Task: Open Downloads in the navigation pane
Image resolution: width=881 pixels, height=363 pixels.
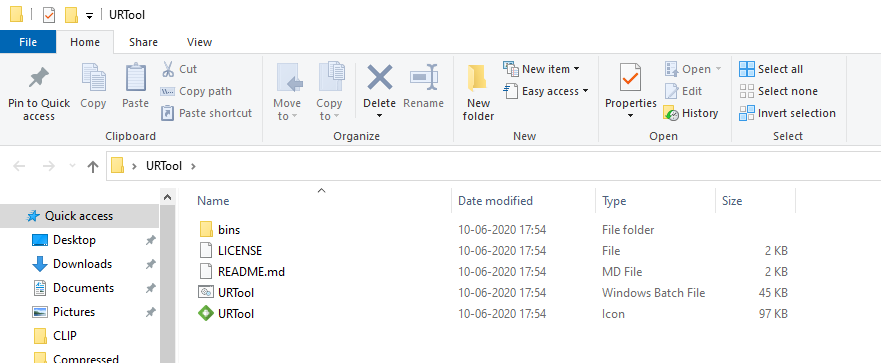Action: click(x=82, y=264)
